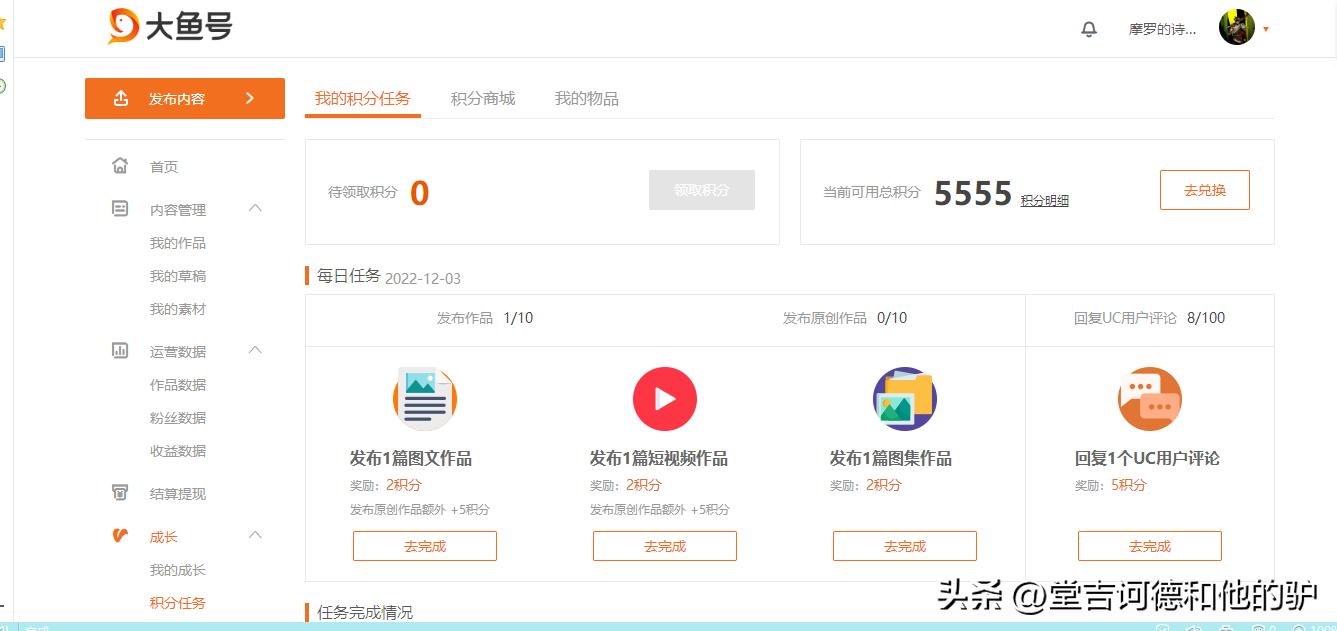The image size is (1337, 631).
Task: Collapse the 运营数据 section
Action: [x=256, y=351]
